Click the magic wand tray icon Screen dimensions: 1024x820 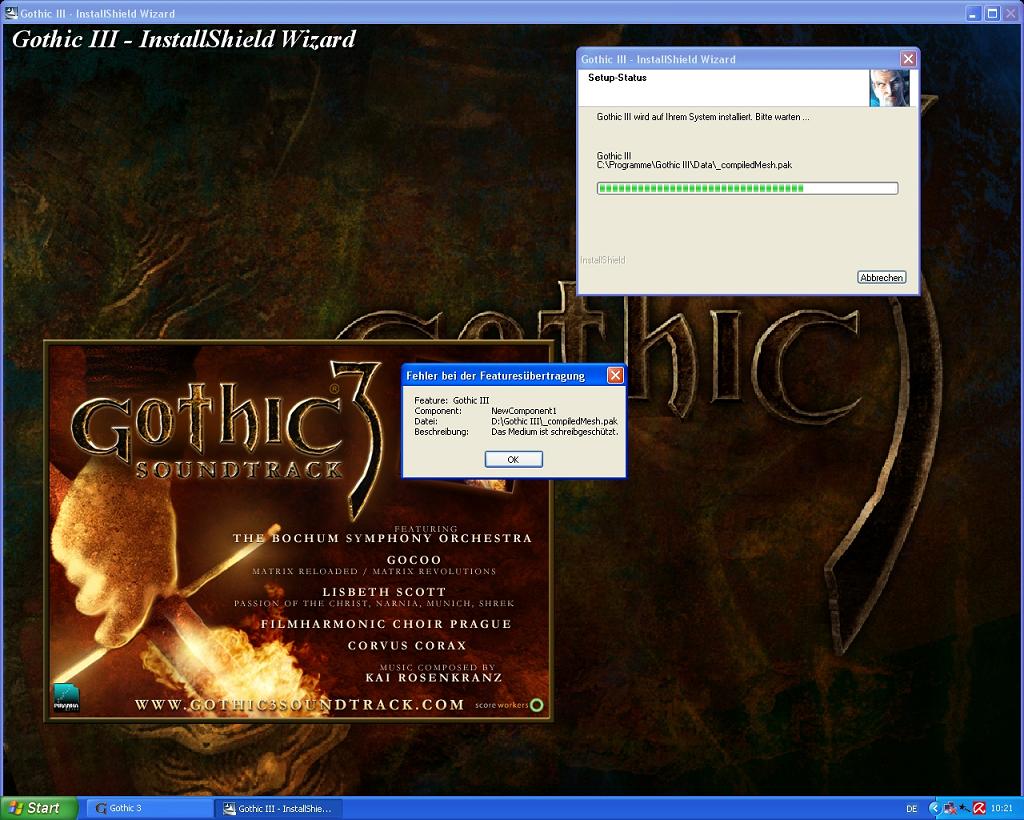point(964,809)
